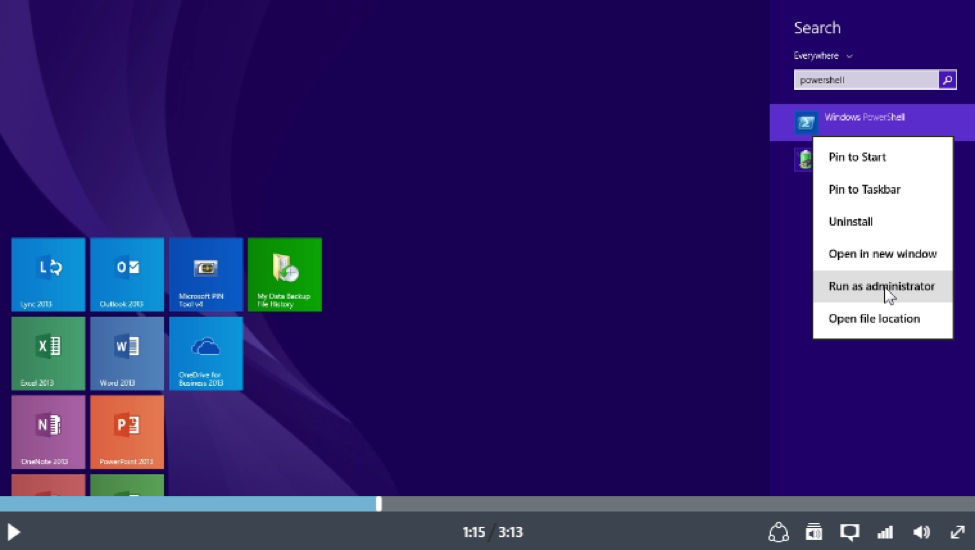Select Uninstall from the context menu
Viewport: 975px width, 550px height.
point(882,222)
